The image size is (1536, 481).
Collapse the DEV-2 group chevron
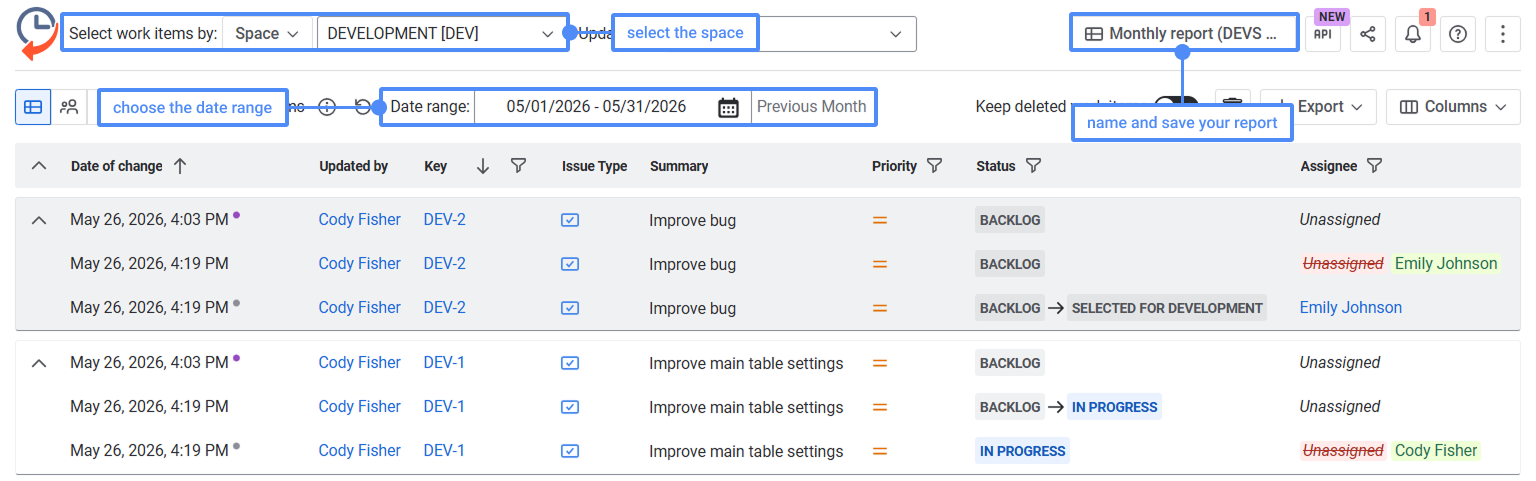coord(39,220)
